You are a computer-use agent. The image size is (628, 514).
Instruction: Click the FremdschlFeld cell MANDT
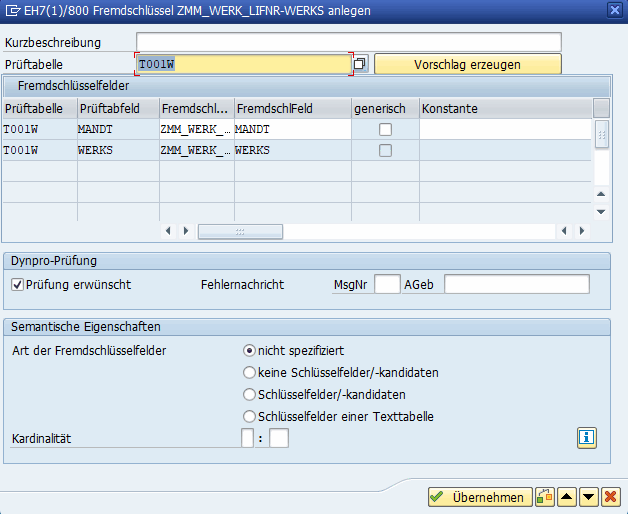(x=293, y=129)
